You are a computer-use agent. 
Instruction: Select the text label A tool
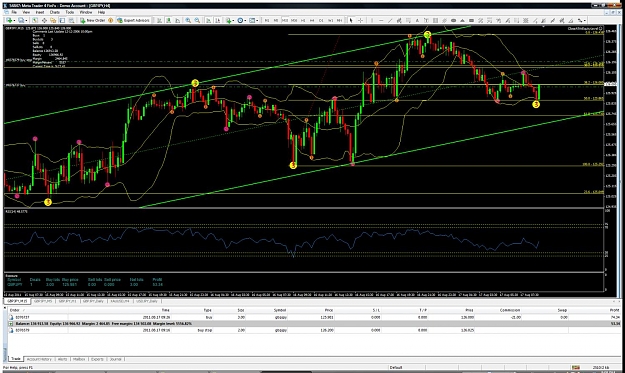417,20
